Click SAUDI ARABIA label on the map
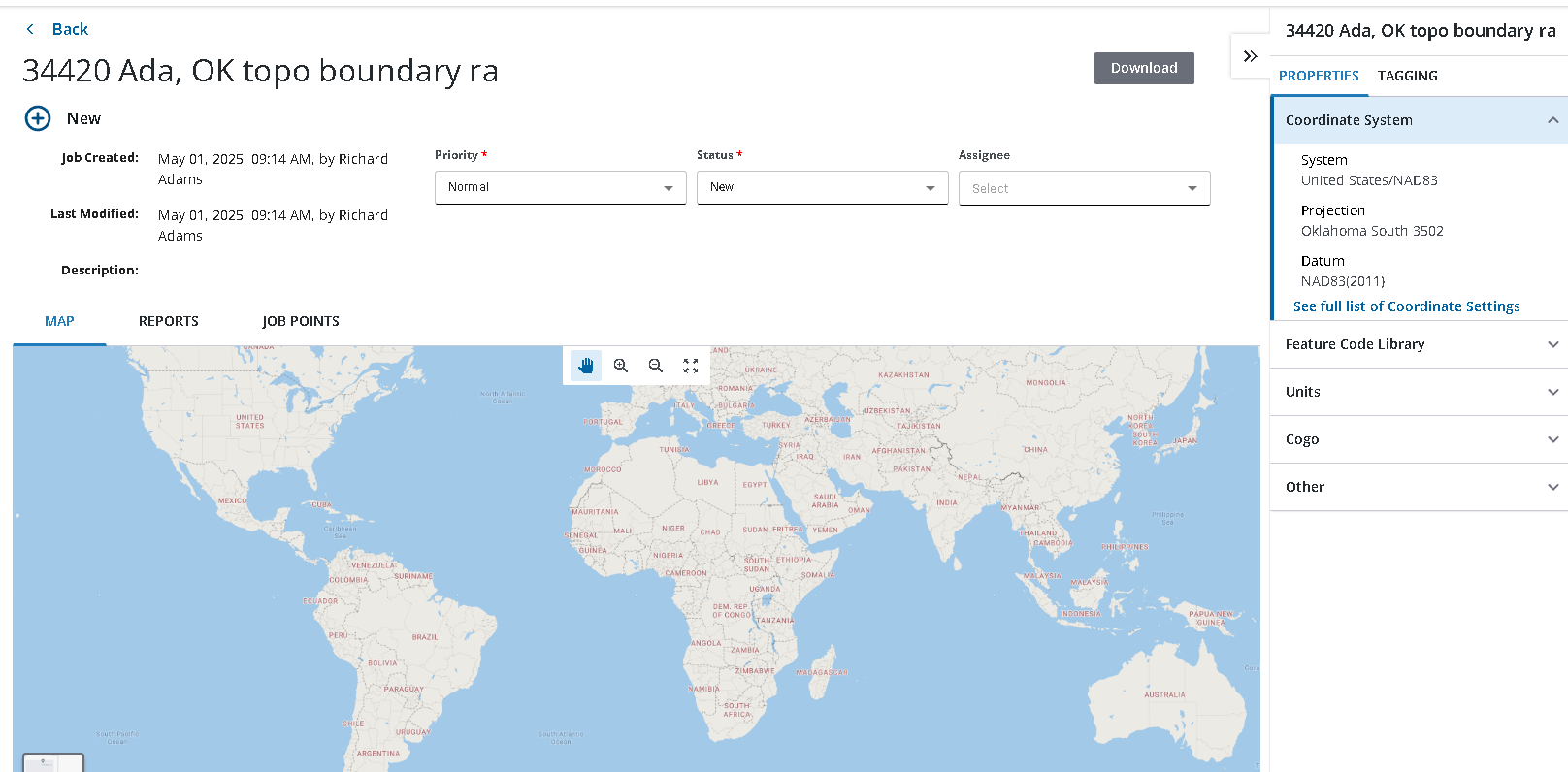Screen dimensions: 1568x772 [x=825, y=500]
